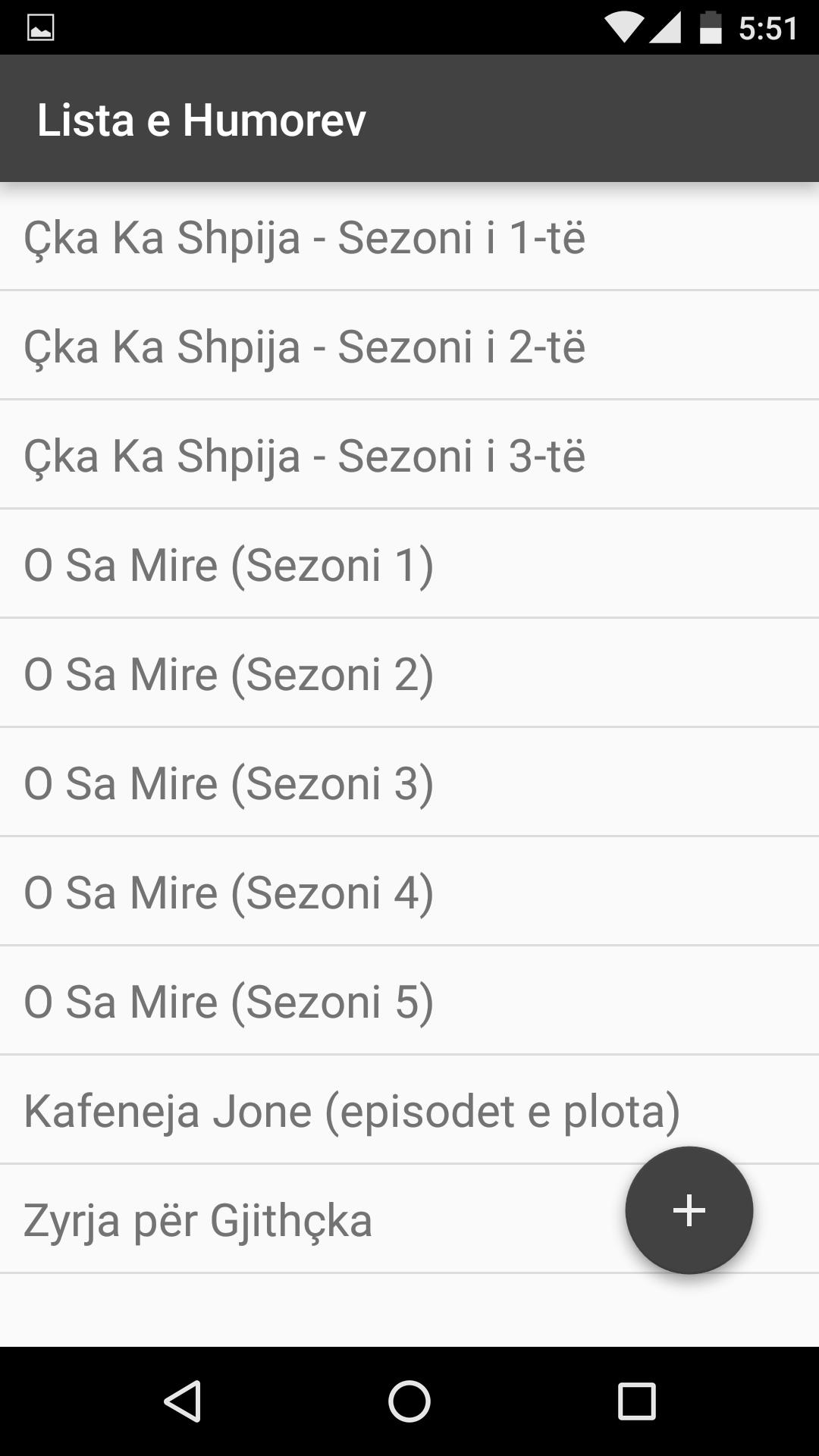The height and width of the screenshot is (1456, 819).
Task: Open Çka Ka Shpija - Sezoni i 1-të
Action: (304, 237)
